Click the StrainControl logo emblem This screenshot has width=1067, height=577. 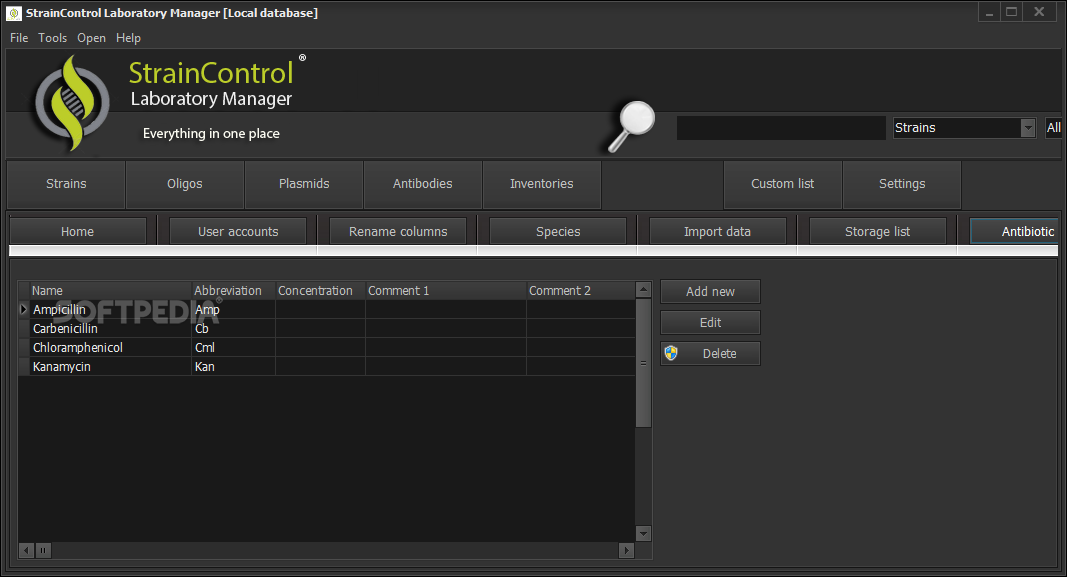tap(71, 103)
